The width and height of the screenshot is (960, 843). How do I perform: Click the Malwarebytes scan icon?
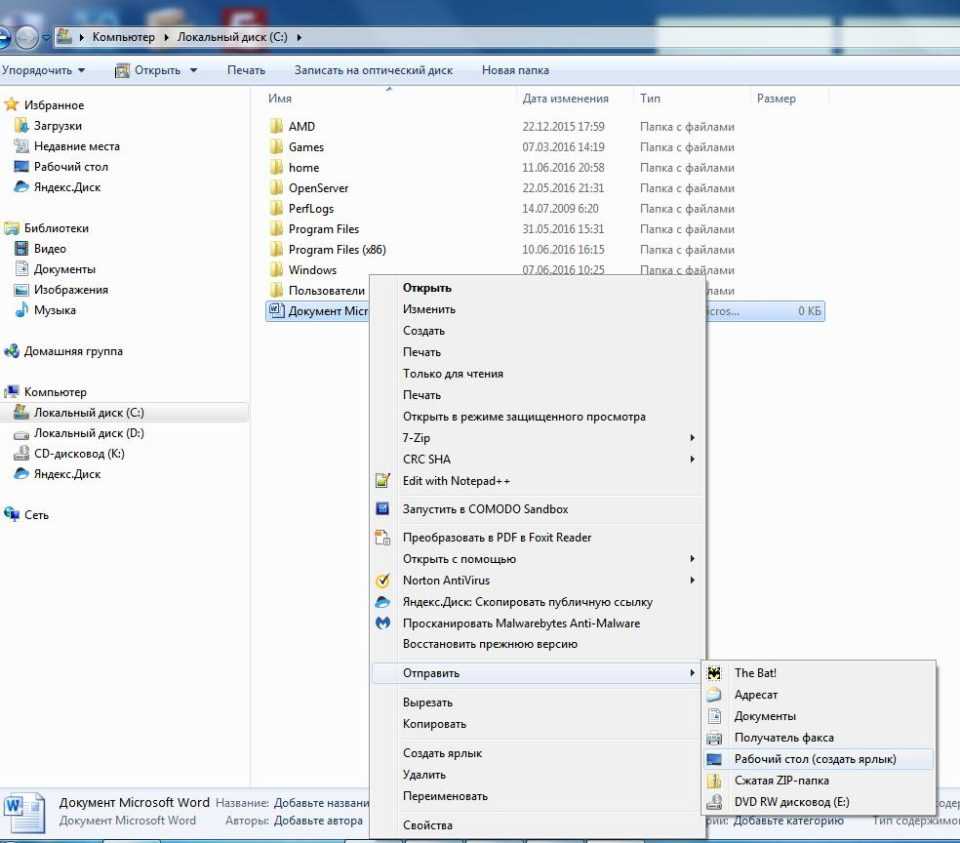point(382,623)
